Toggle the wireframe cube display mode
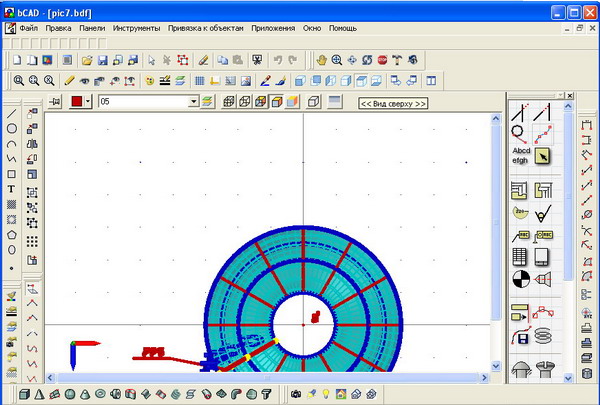Viewport: 600px width, 405px height. coord(227,102)
